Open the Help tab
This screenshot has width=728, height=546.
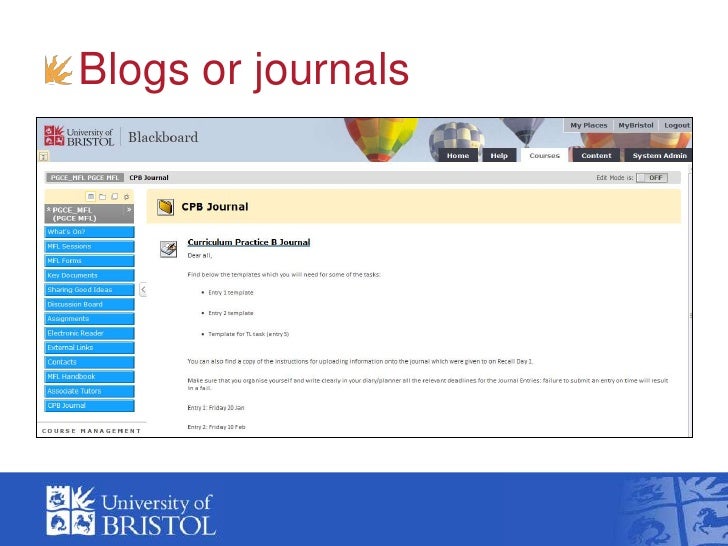point(499,156)
